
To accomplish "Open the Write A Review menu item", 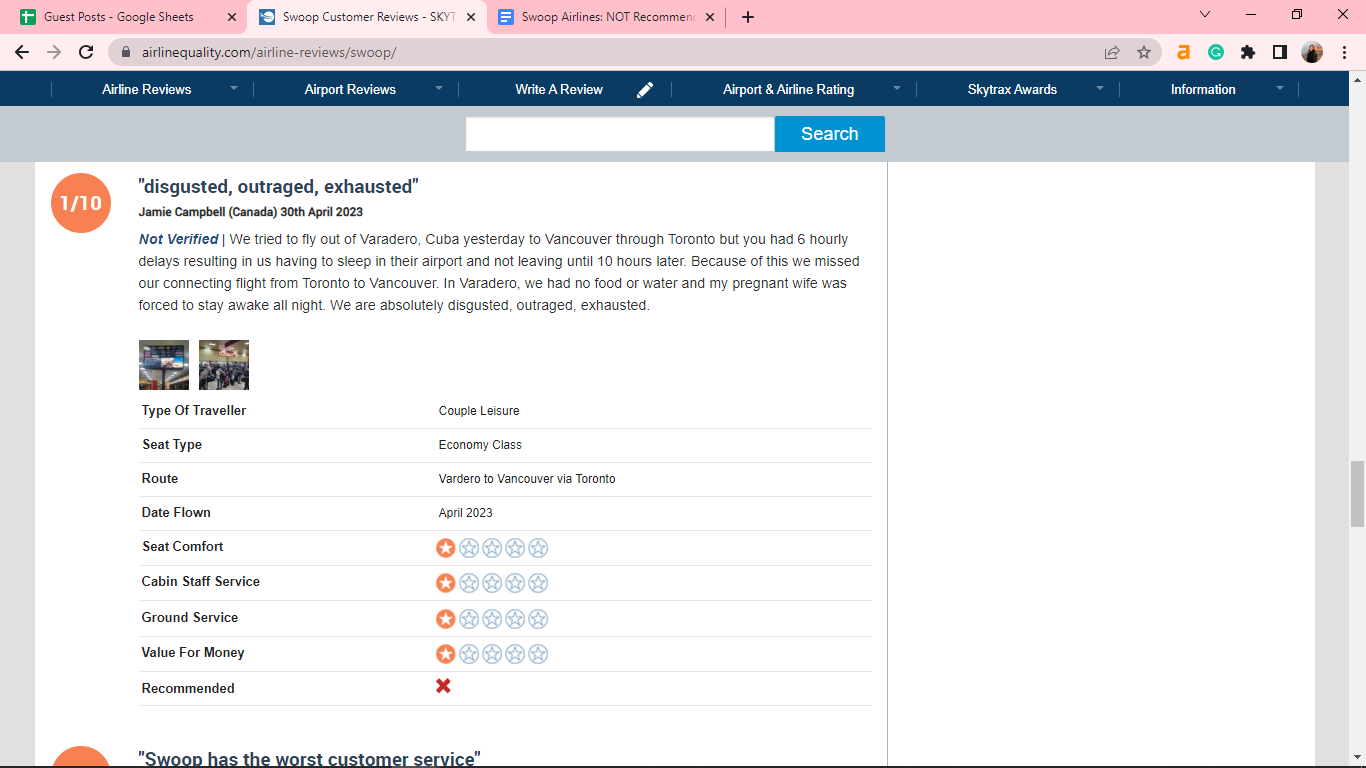I will click(559, 89).
